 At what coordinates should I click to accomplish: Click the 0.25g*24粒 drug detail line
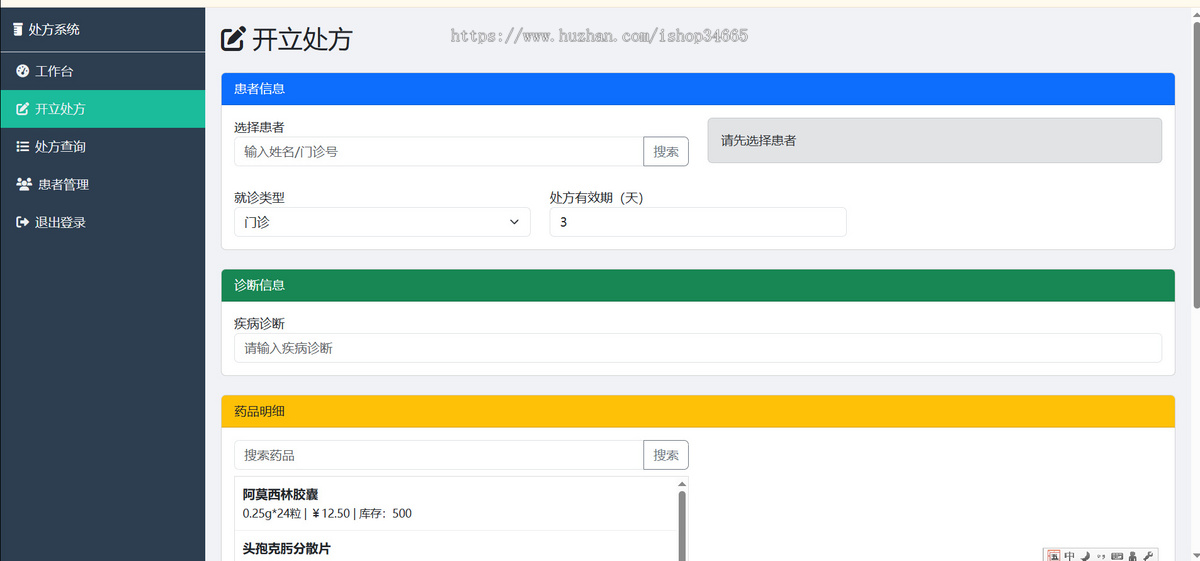tap(327, 514)
